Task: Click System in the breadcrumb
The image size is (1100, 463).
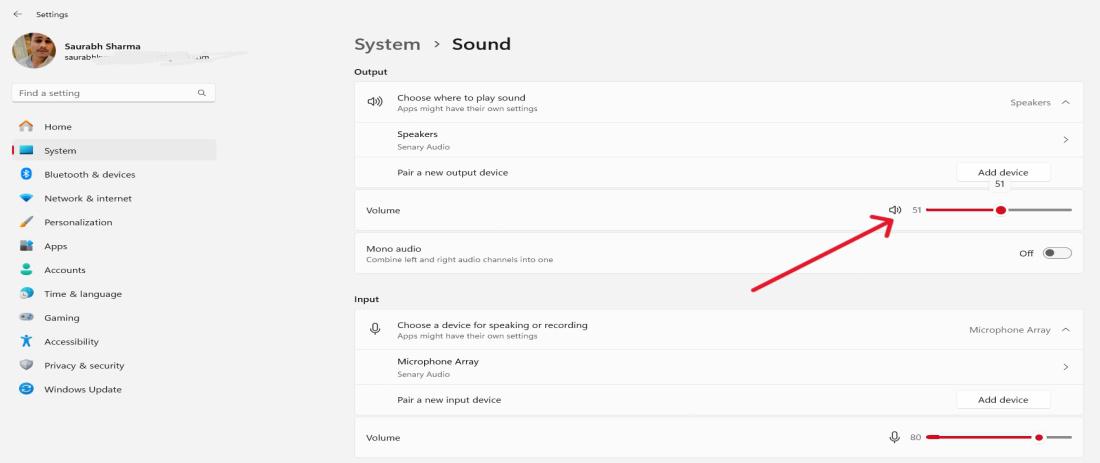Action: point(387,44)
